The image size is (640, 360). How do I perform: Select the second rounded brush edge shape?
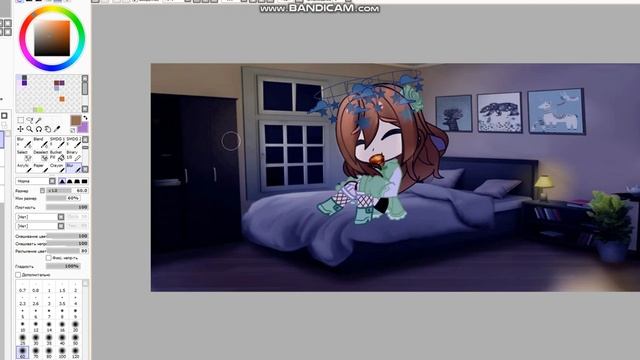point(70,181)
